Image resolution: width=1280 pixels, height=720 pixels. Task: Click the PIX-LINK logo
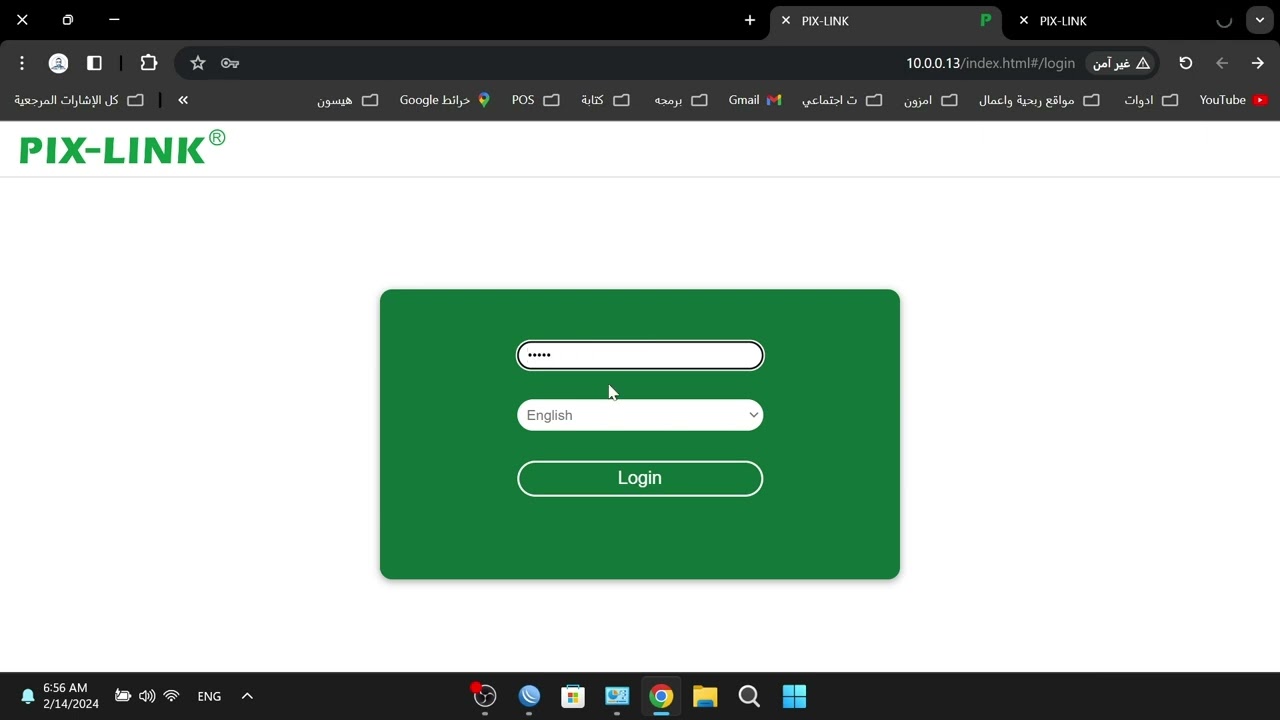pyautogui.click(x=122, y=148)
